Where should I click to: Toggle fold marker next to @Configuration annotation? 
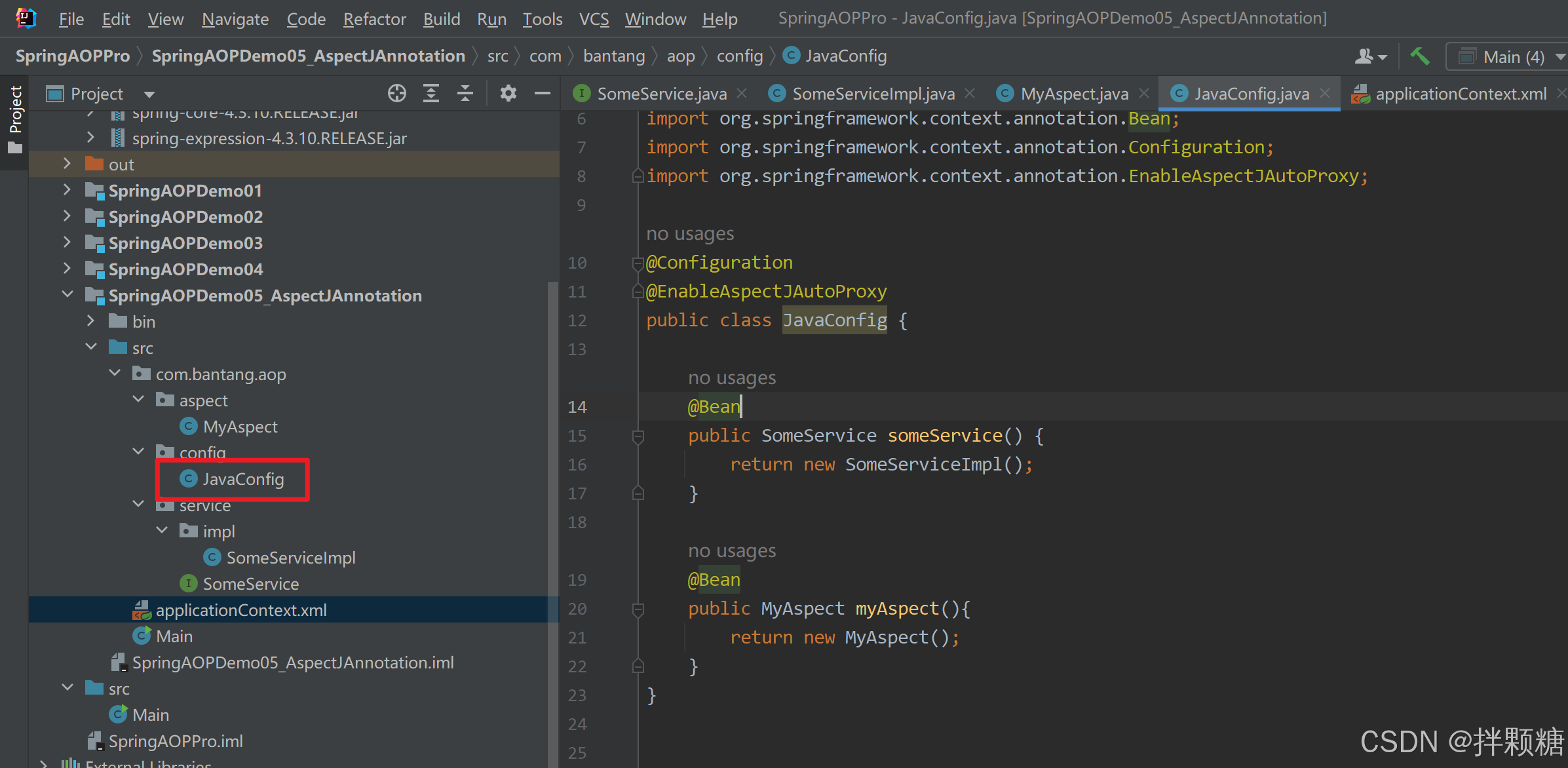coord(638,263)
